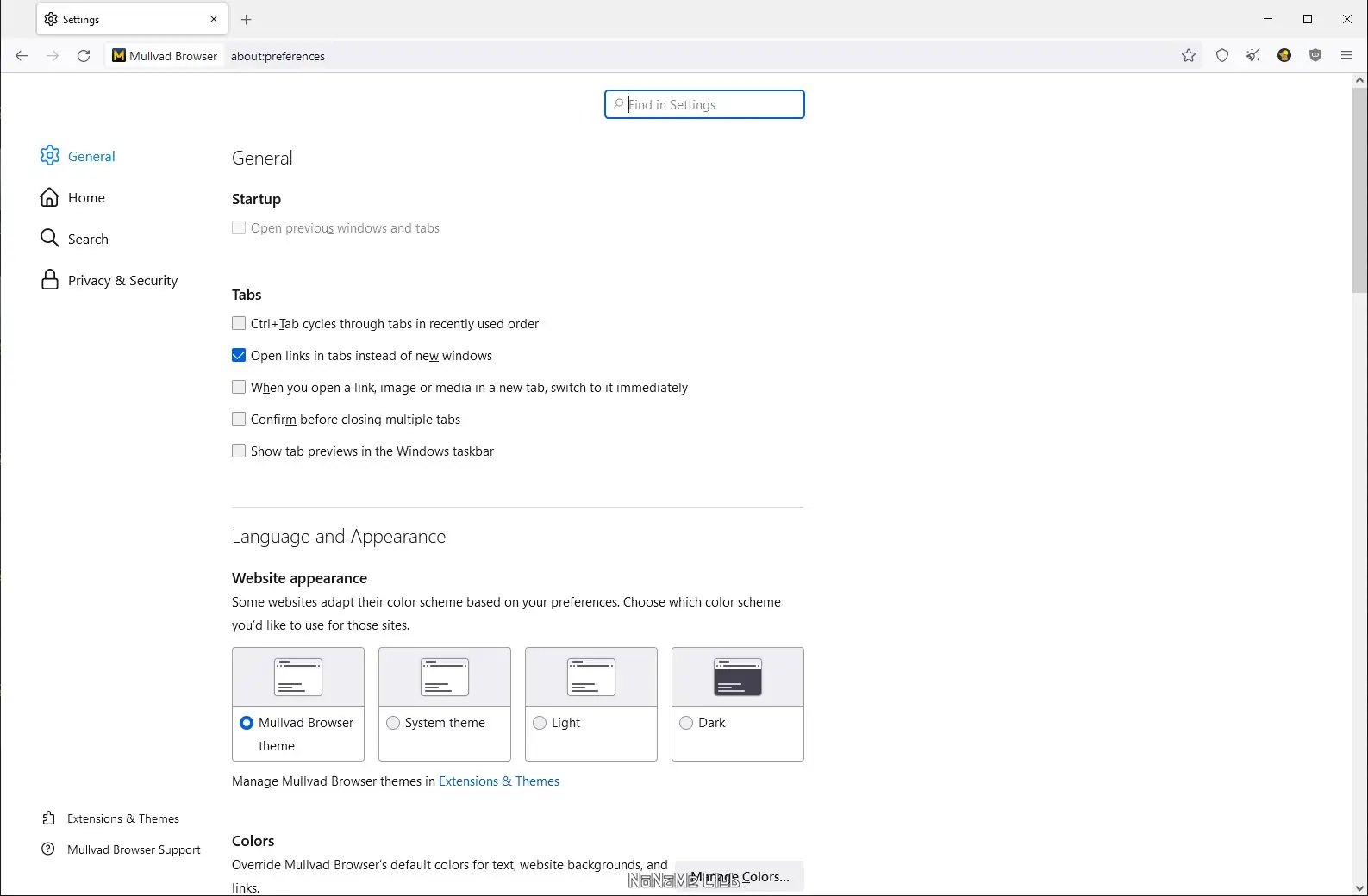
Task: Open a new tab with the plus button
Action: click(247, 19)
